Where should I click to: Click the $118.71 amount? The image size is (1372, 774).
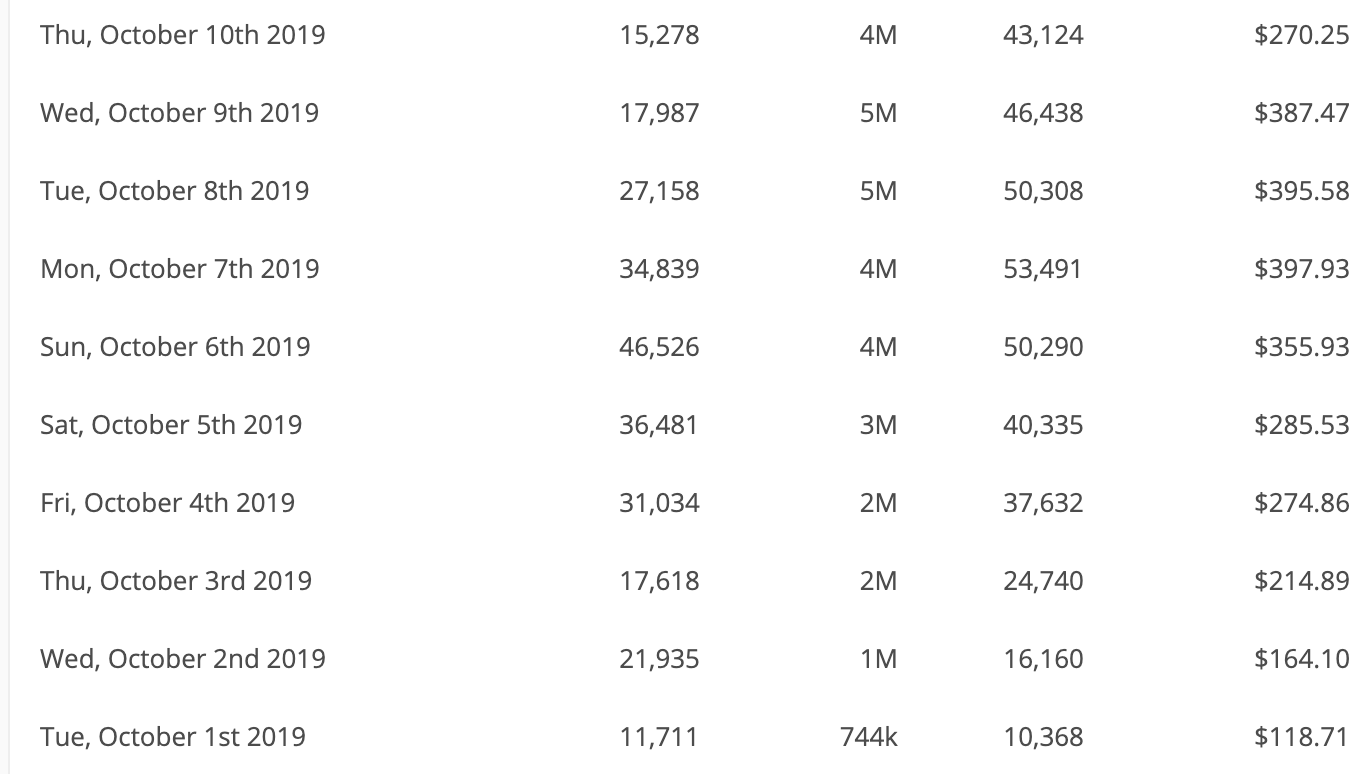[1302, 737]
